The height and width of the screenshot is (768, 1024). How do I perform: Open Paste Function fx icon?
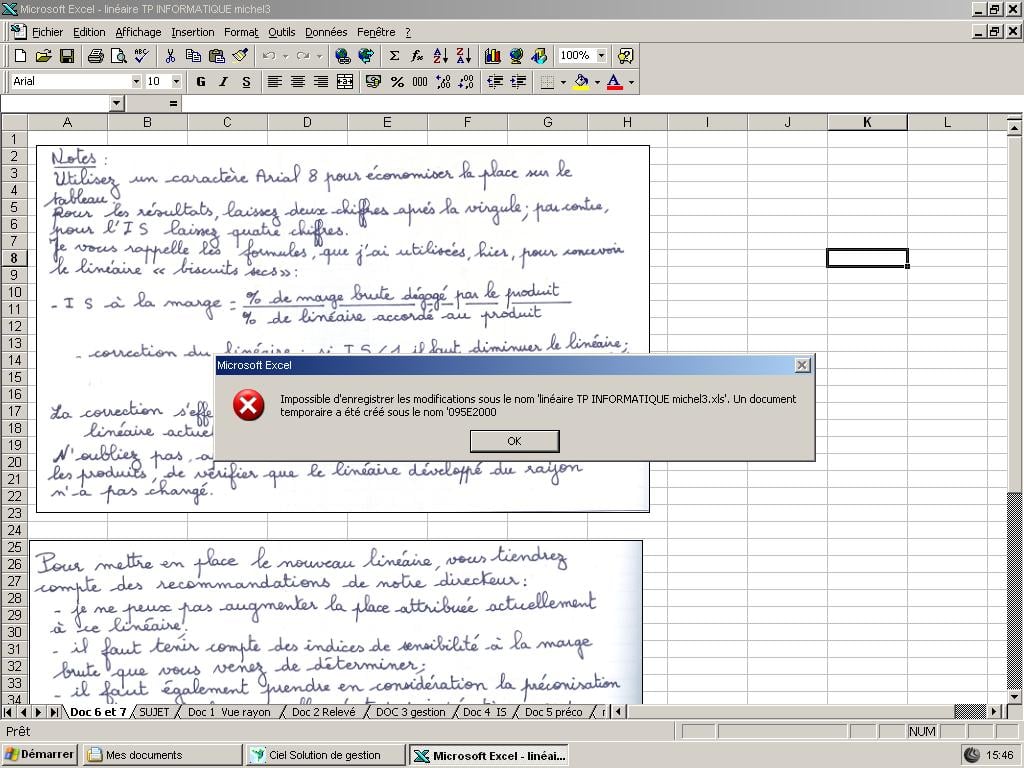417,56
